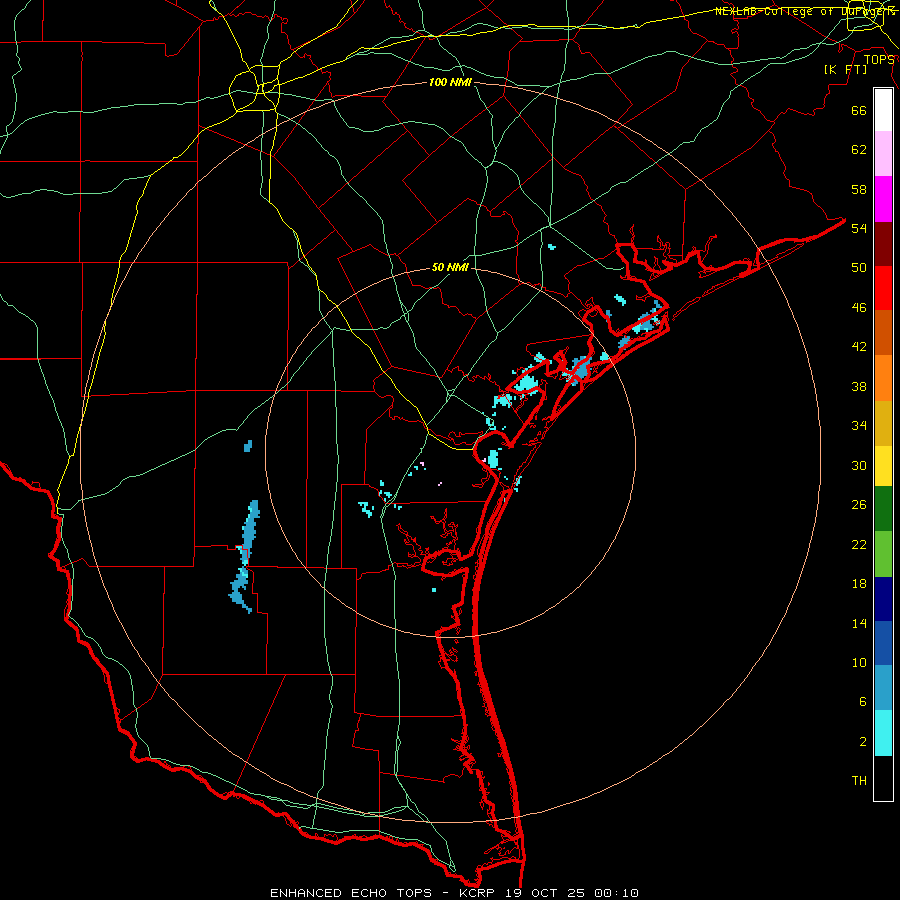Click the 'TOPS' legend title
Screen dimensions: 900x900
(x=879, y=59)
